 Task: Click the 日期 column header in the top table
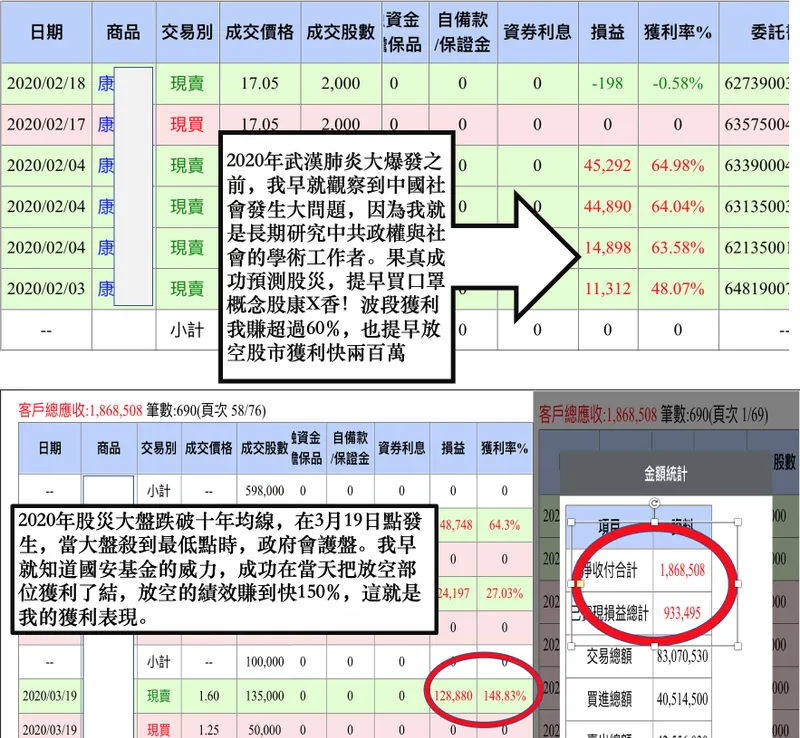[46, 32]
